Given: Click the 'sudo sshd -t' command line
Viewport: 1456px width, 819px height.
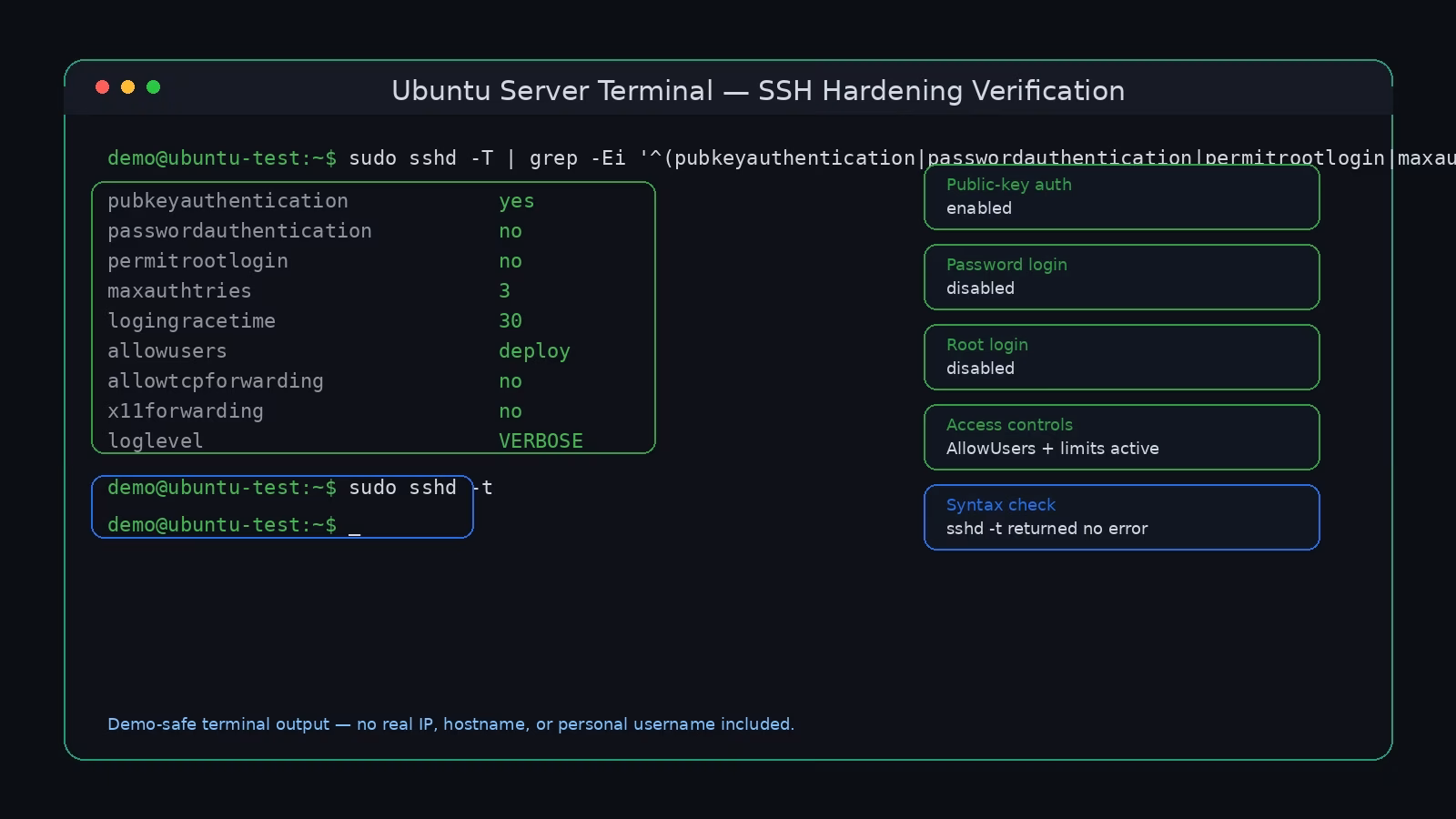Looking at the screenshot, I should pos(300,488).
